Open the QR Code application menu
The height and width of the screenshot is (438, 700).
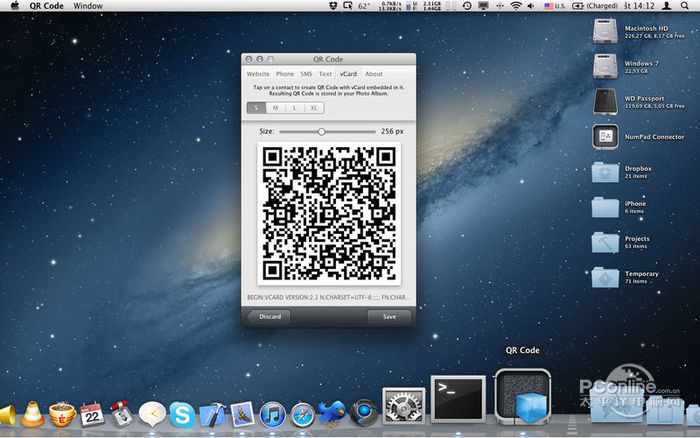(46, 6)
